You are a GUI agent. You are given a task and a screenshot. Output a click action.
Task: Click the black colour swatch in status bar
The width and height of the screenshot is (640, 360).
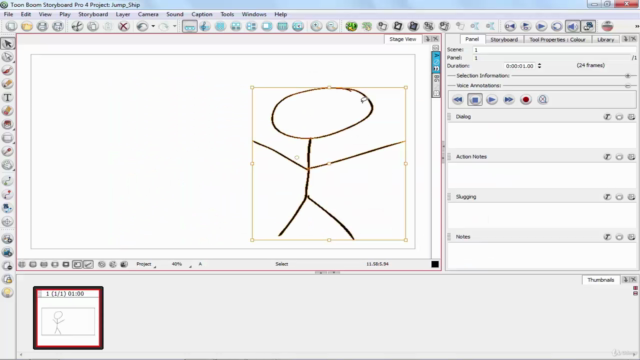pyautogui.click(x=435, y=264)
